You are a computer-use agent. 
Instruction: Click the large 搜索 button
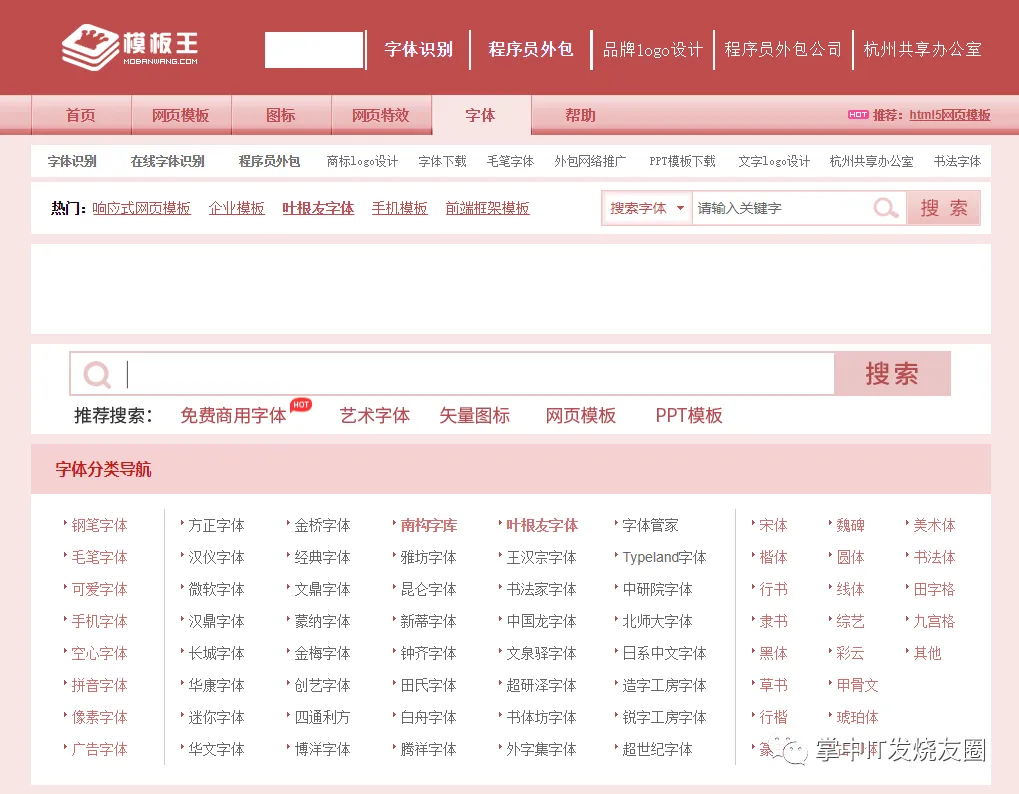click(892, 373)
